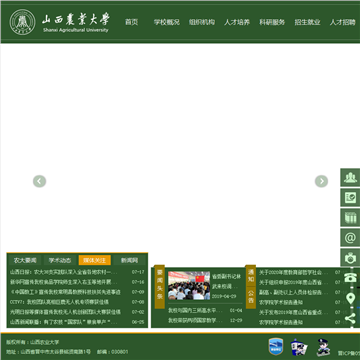Switch to the 新闻网 tab

tap(129, 260)
